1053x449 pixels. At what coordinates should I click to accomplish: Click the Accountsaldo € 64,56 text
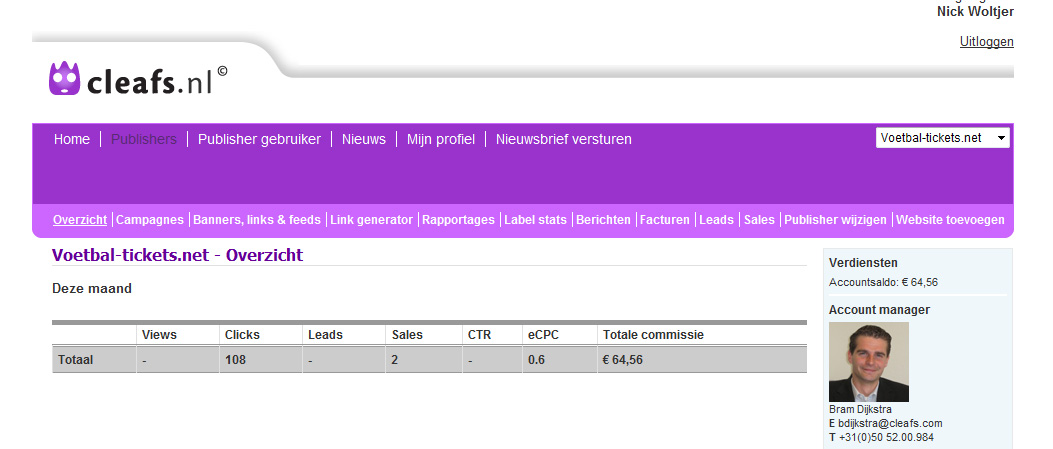tap(883, 283)
